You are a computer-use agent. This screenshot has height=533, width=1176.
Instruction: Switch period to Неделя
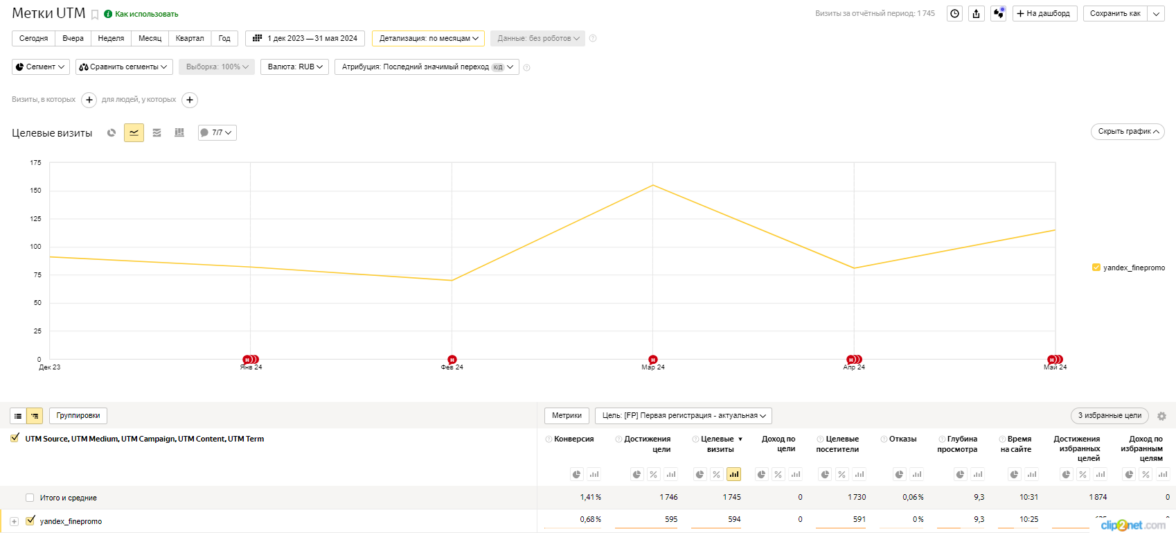click(x=111, y=38)
